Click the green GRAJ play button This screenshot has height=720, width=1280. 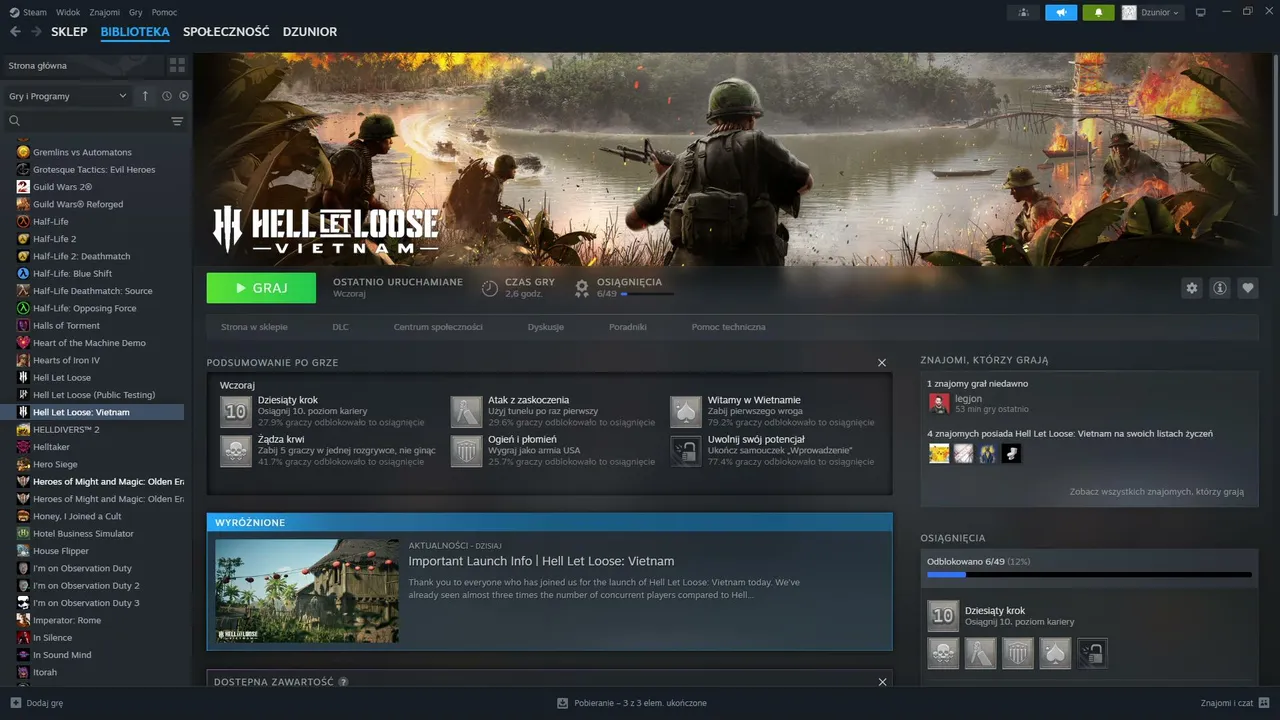[x=261, y=288]
